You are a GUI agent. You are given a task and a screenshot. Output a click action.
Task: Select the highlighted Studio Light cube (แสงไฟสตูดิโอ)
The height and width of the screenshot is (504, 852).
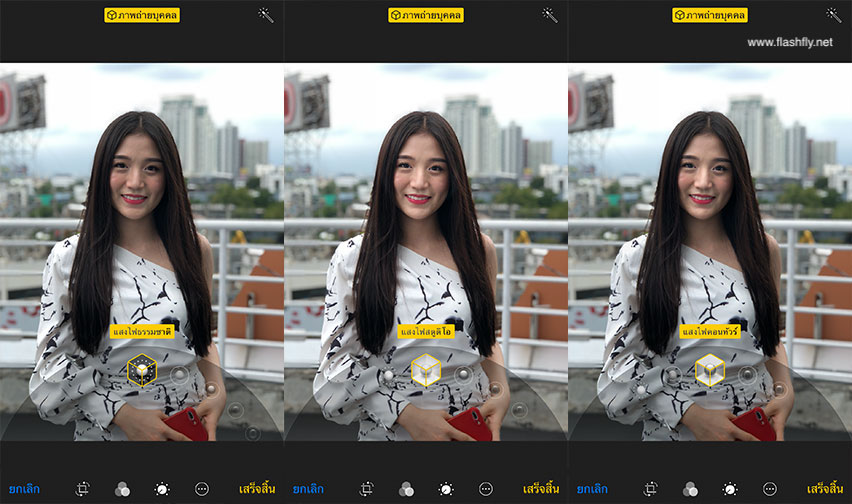click(x=426, y=370)
